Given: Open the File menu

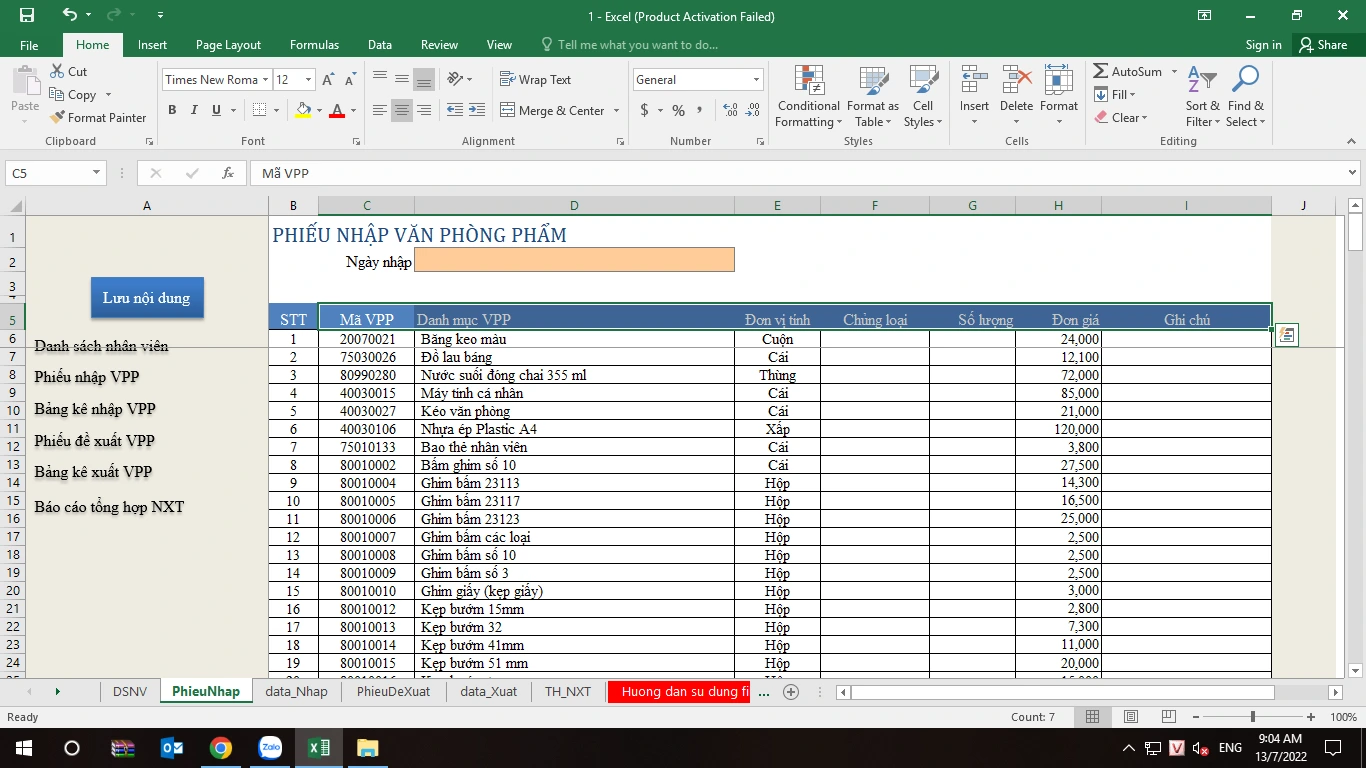Looking at the screenshot, I should (29, 45).
